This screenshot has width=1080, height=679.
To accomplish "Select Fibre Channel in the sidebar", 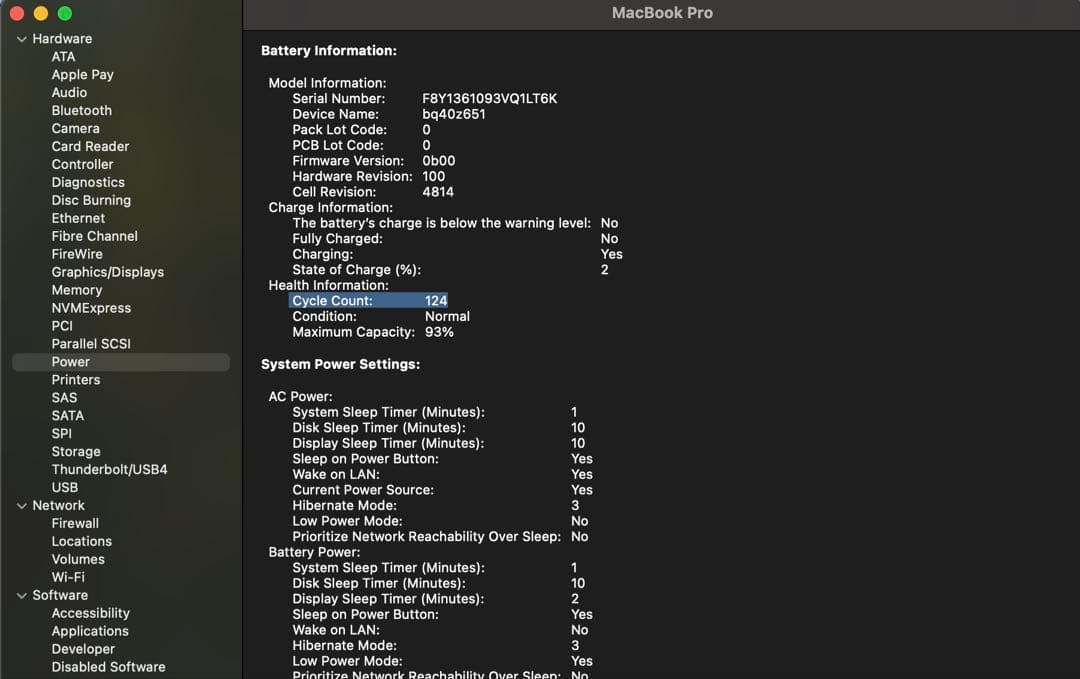I will [x=94, y=236].
